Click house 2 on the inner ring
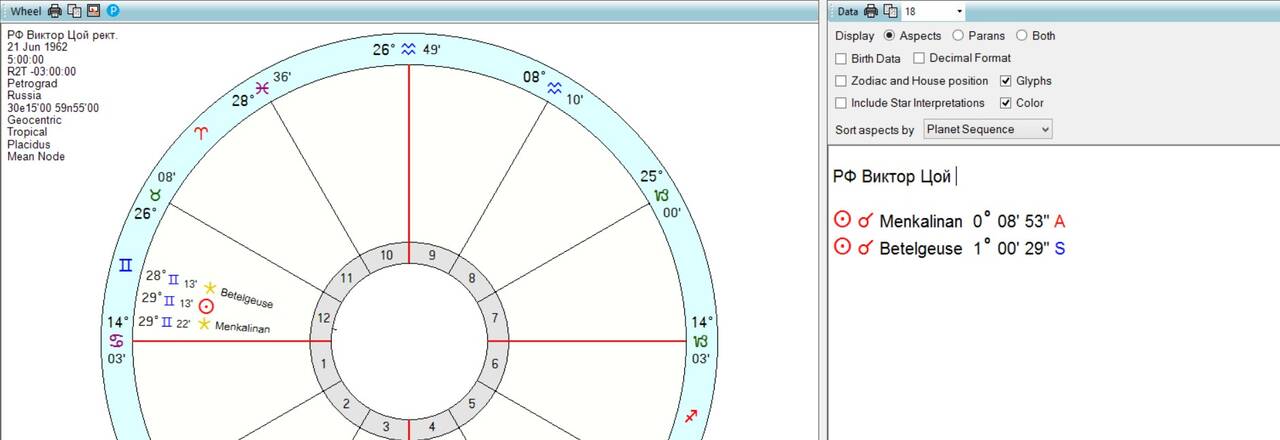1280x440 pixels. tap(346, 404)
